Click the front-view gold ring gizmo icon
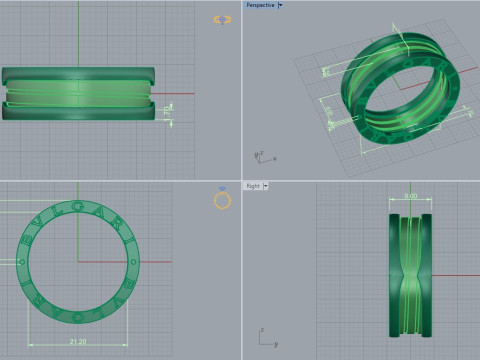This screenshot has height=360, width=480. point(222,199)
